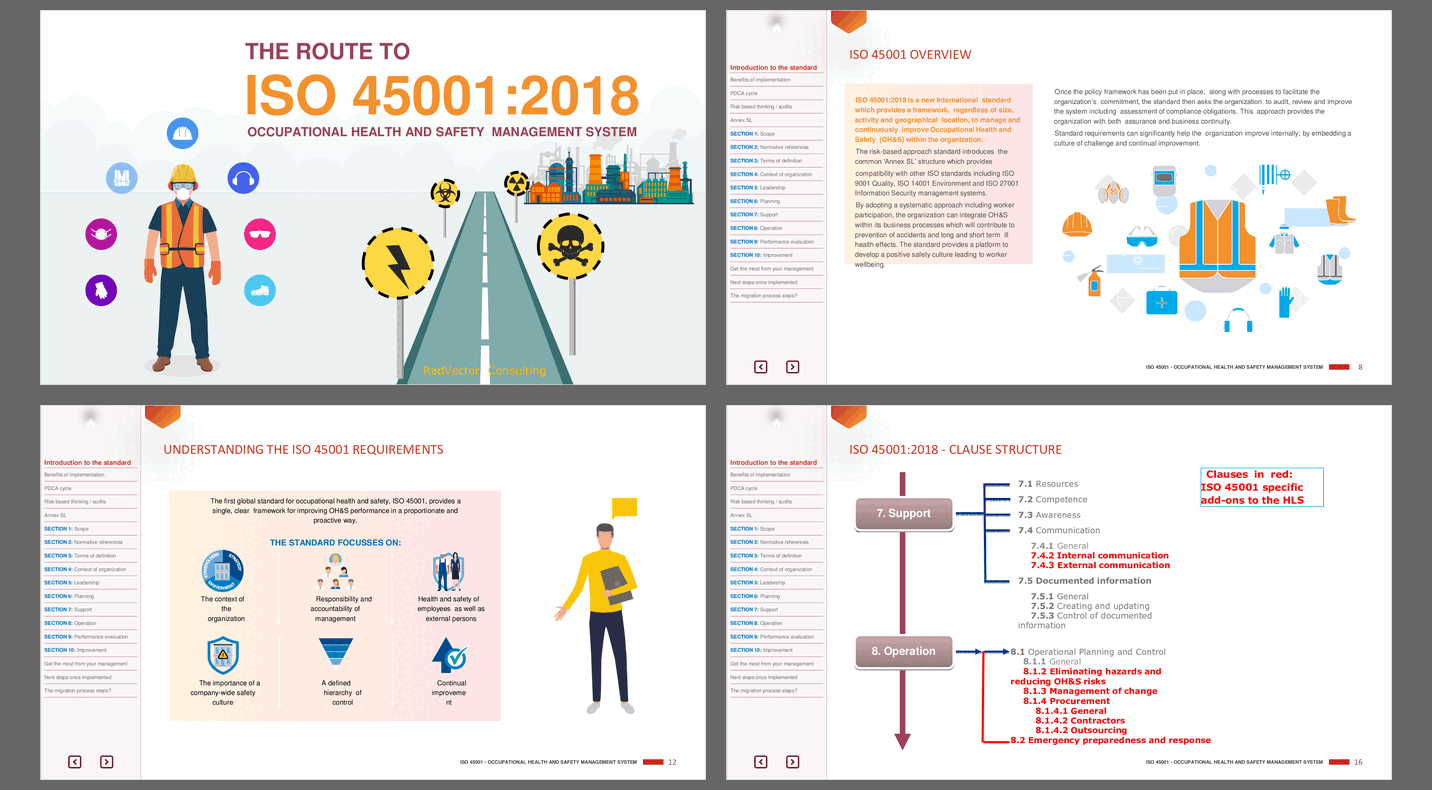Click the 8.1.3 Management of change clause

(1090, 691)
